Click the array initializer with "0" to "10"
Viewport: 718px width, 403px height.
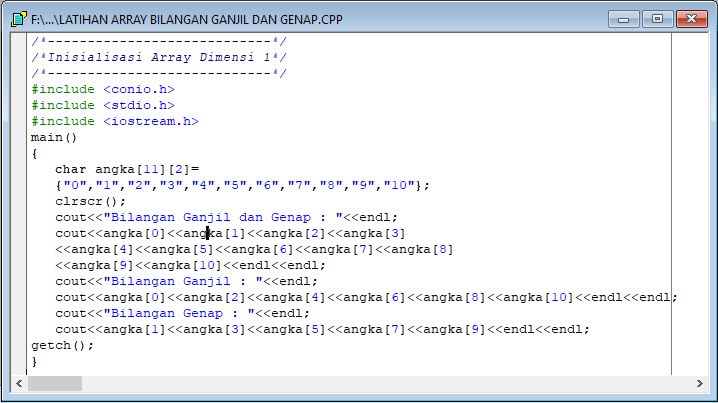click(x=243, y=185)
